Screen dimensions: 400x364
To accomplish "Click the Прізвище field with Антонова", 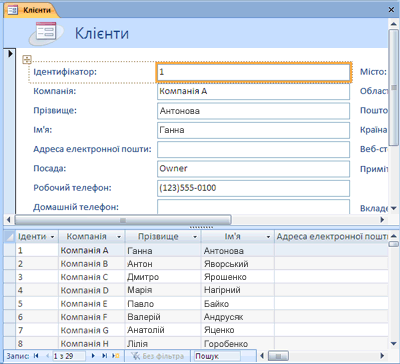I will point(253,111).
